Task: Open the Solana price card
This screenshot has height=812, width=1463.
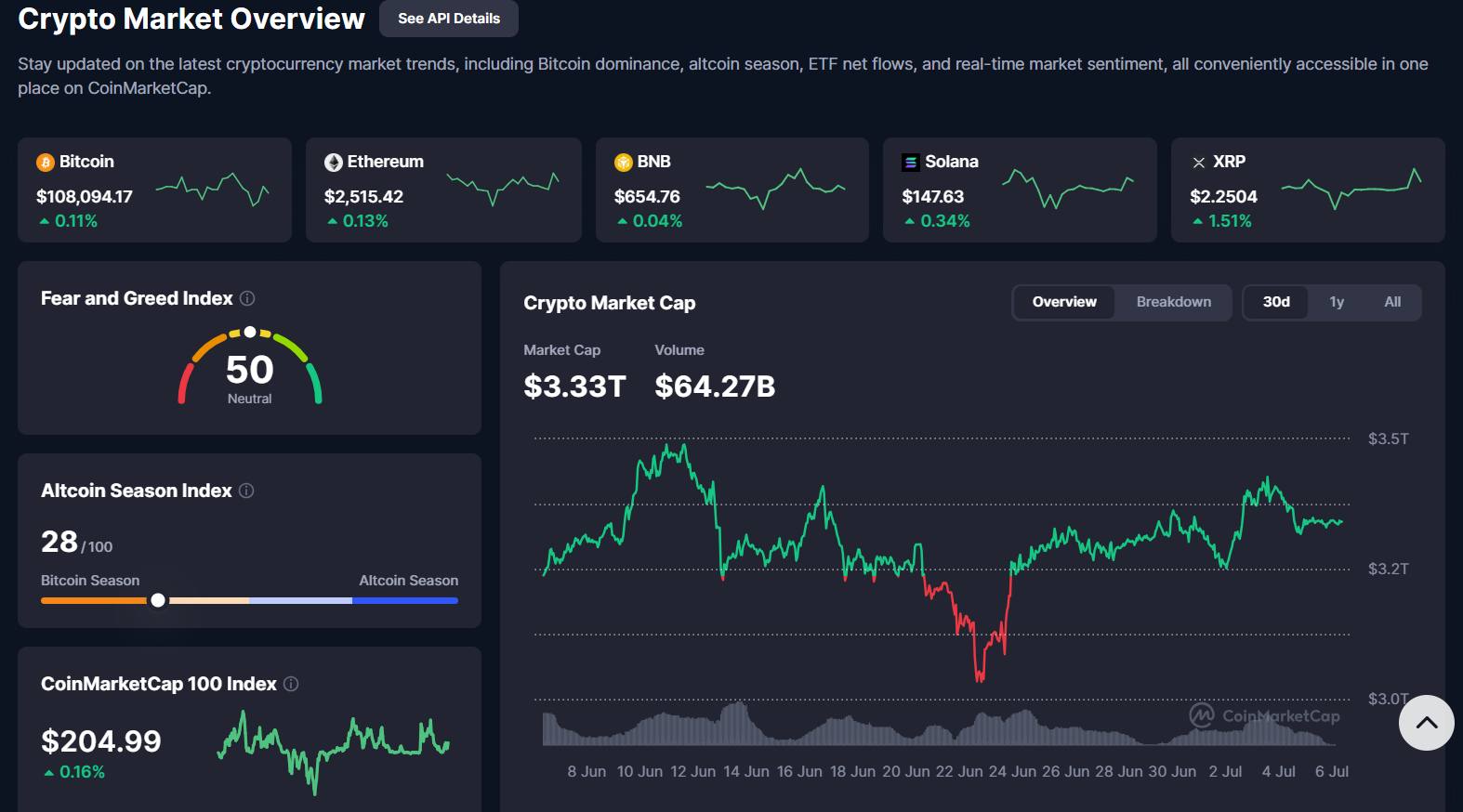Action: tap(1020, 190)
